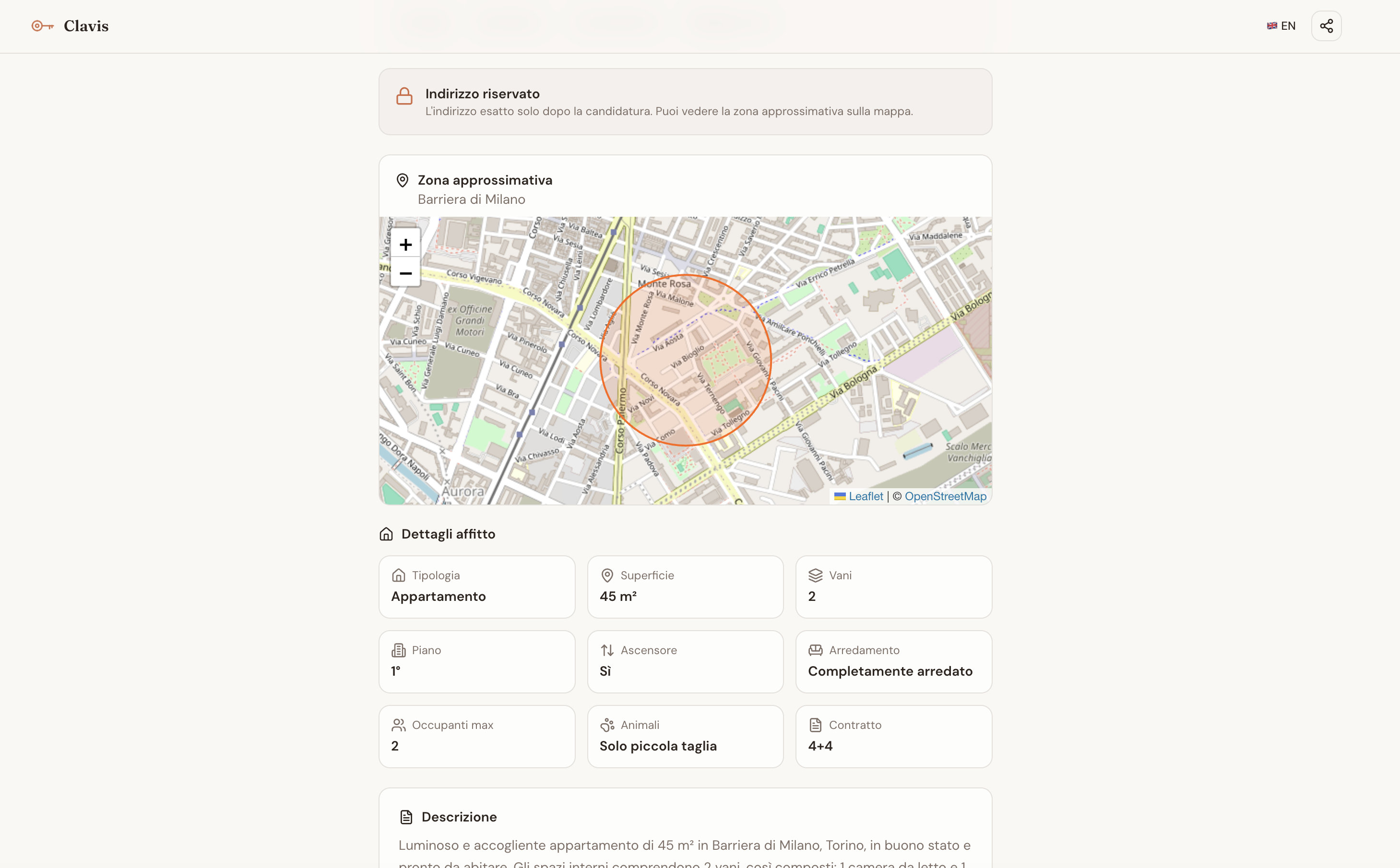Click the Occupanti max people icon
The height and width of the screenshot is (868, 1400).
(399, 725)
